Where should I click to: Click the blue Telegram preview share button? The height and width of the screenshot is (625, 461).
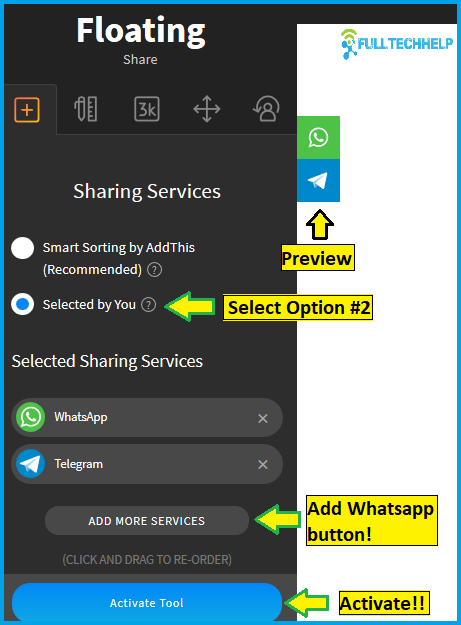(318, 181)
